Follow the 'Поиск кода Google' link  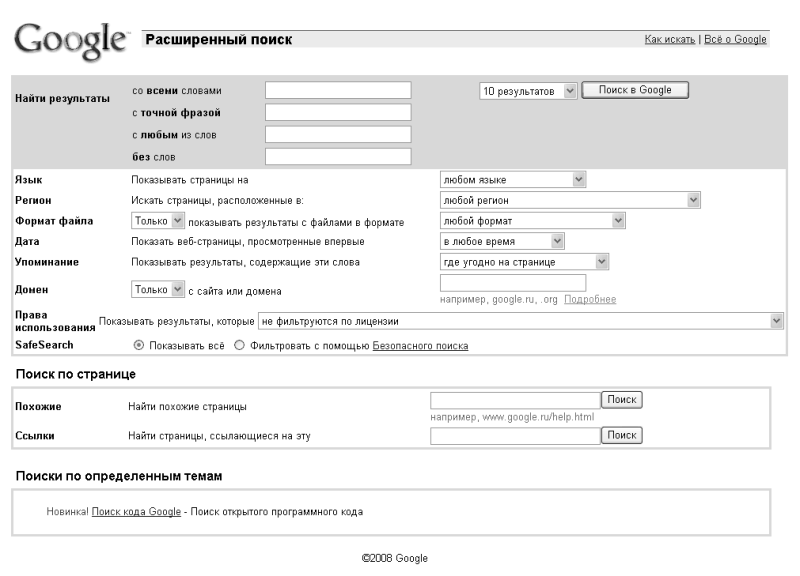(136, 511)
